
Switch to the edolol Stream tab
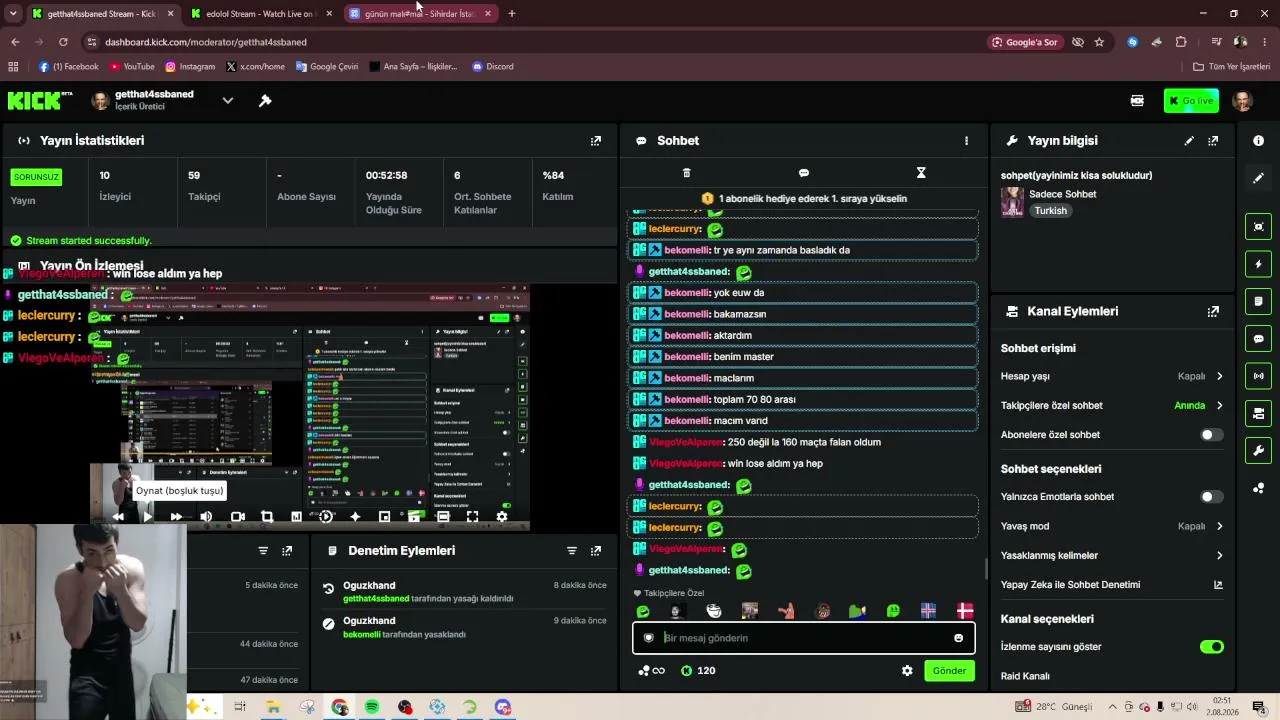pyautogui.click(x=260, y=14)
